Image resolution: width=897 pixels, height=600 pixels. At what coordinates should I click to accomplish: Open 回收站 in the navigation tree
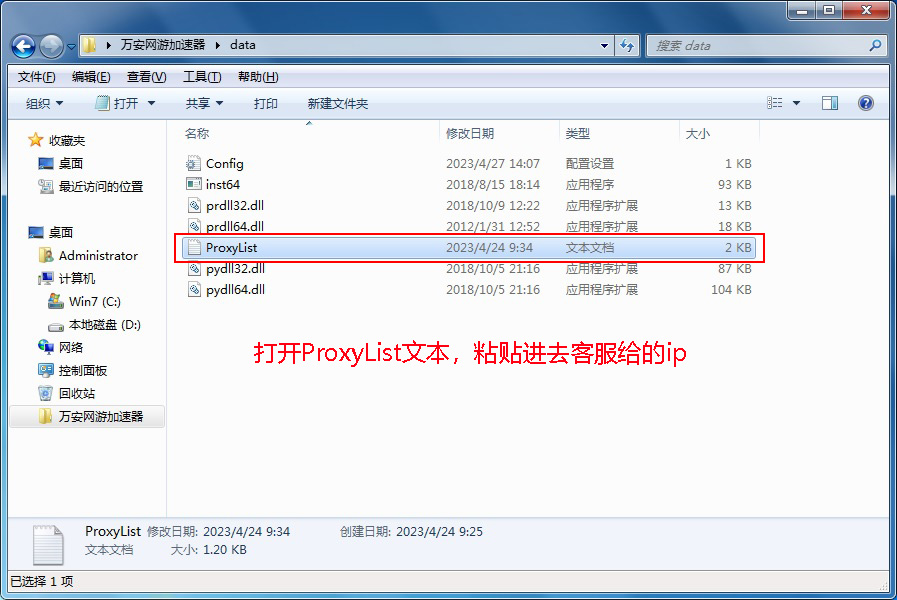click(x=77, y=394)
